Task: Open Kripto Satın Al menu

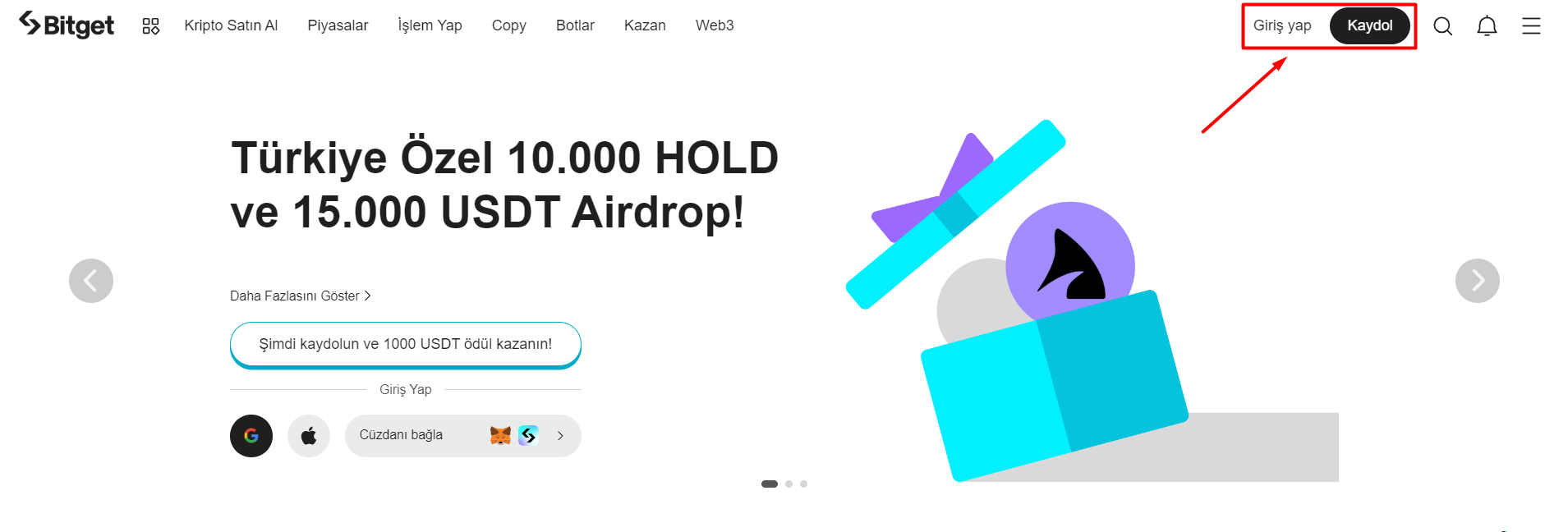Action: [231, 25]
